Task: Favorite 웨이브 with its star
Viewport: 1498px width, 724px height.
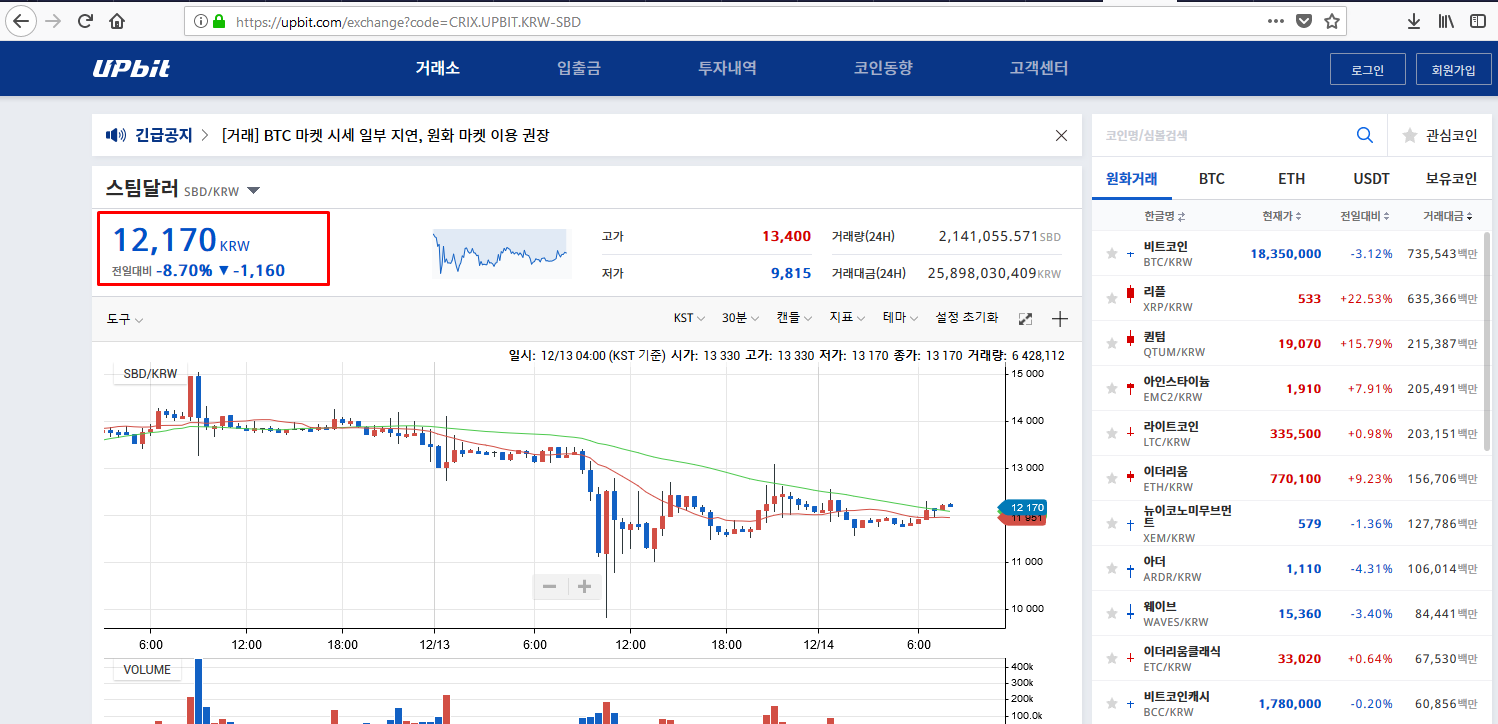Action: tap(1112, 614)
